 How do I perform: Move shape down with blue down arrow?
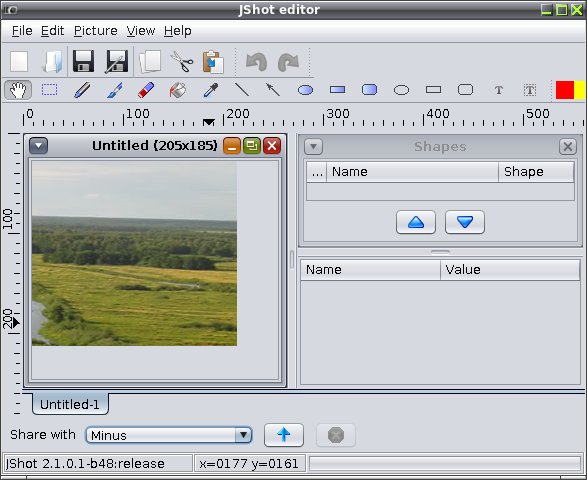(x=465, y=222)
